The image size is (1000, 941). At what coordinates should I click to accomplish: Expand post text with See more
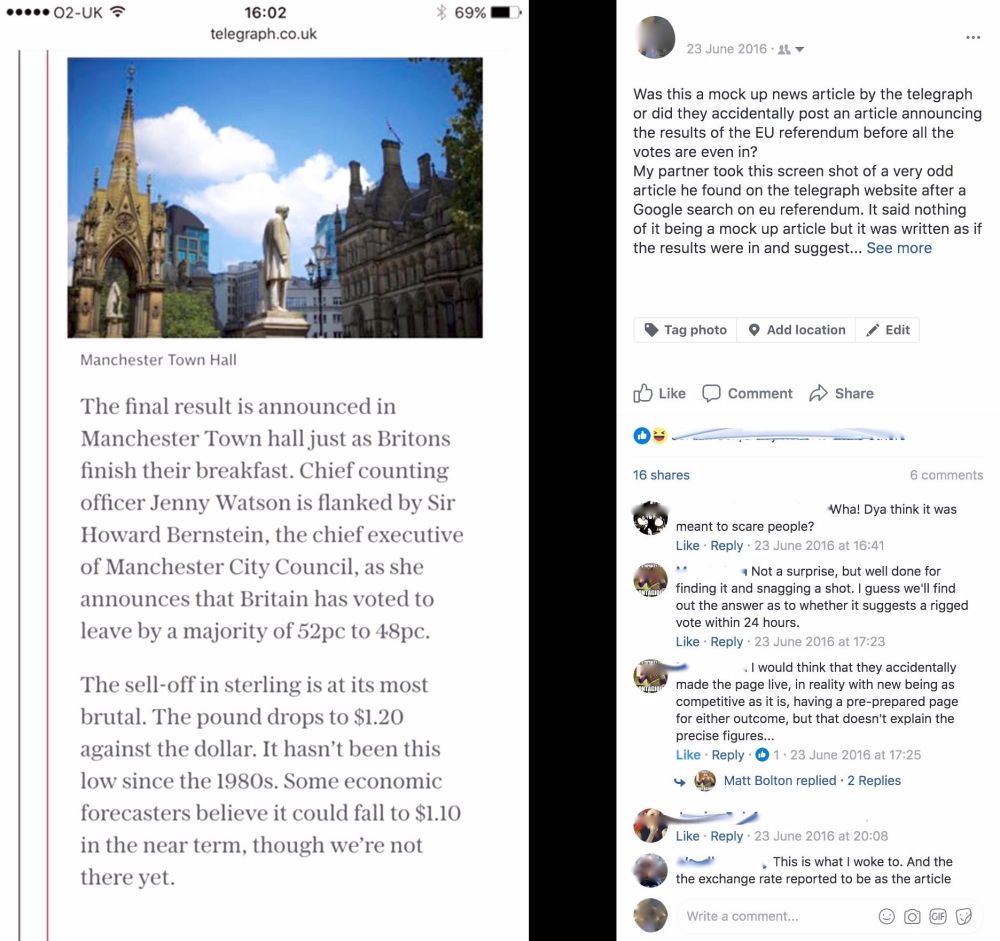pyautogui.click(x=899, y=248)
